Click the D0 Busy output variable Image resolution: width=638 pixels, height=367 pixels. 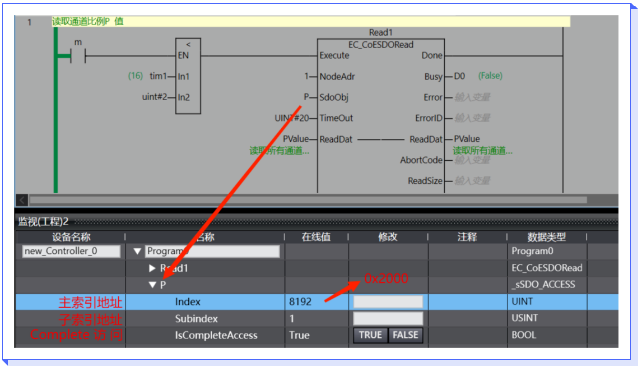point(459,76)
